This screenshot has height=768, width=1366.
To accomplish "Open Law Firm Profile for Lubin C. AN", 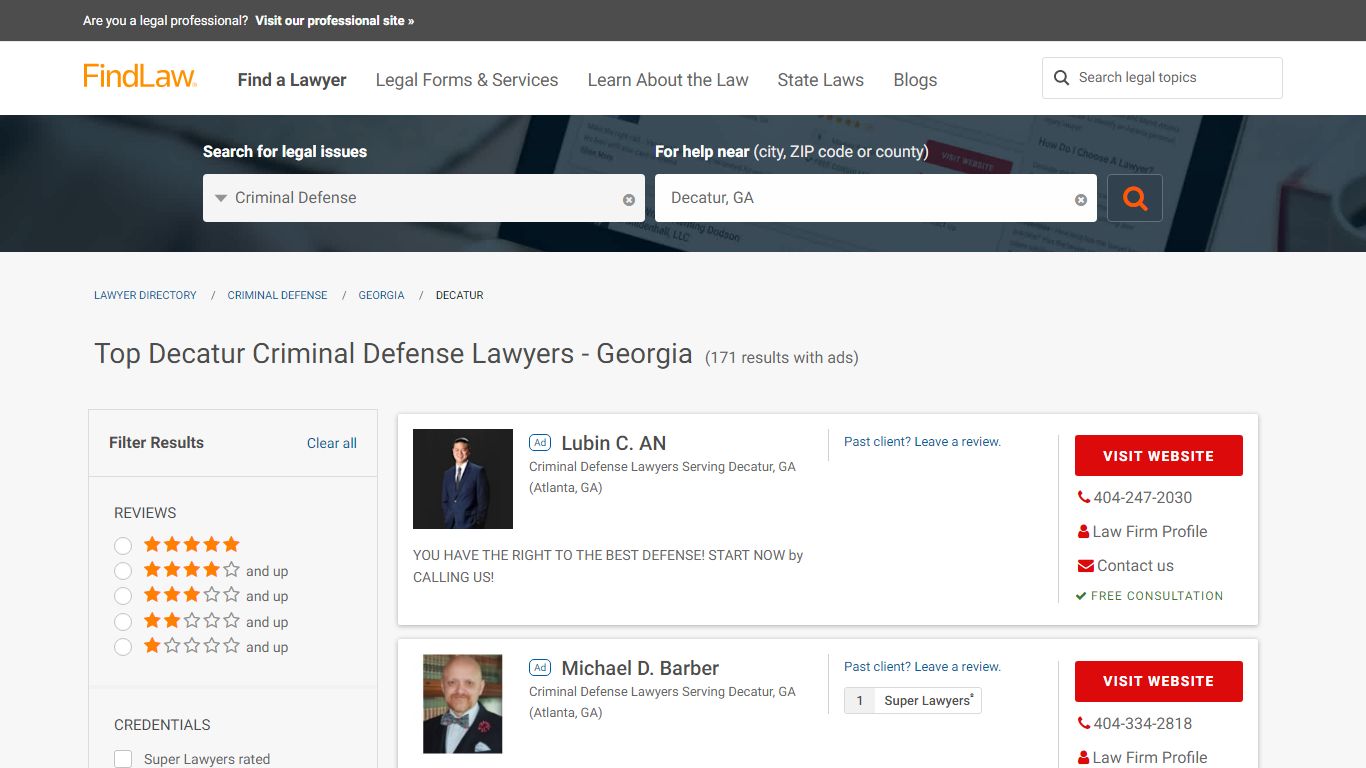I will 1150,531.
